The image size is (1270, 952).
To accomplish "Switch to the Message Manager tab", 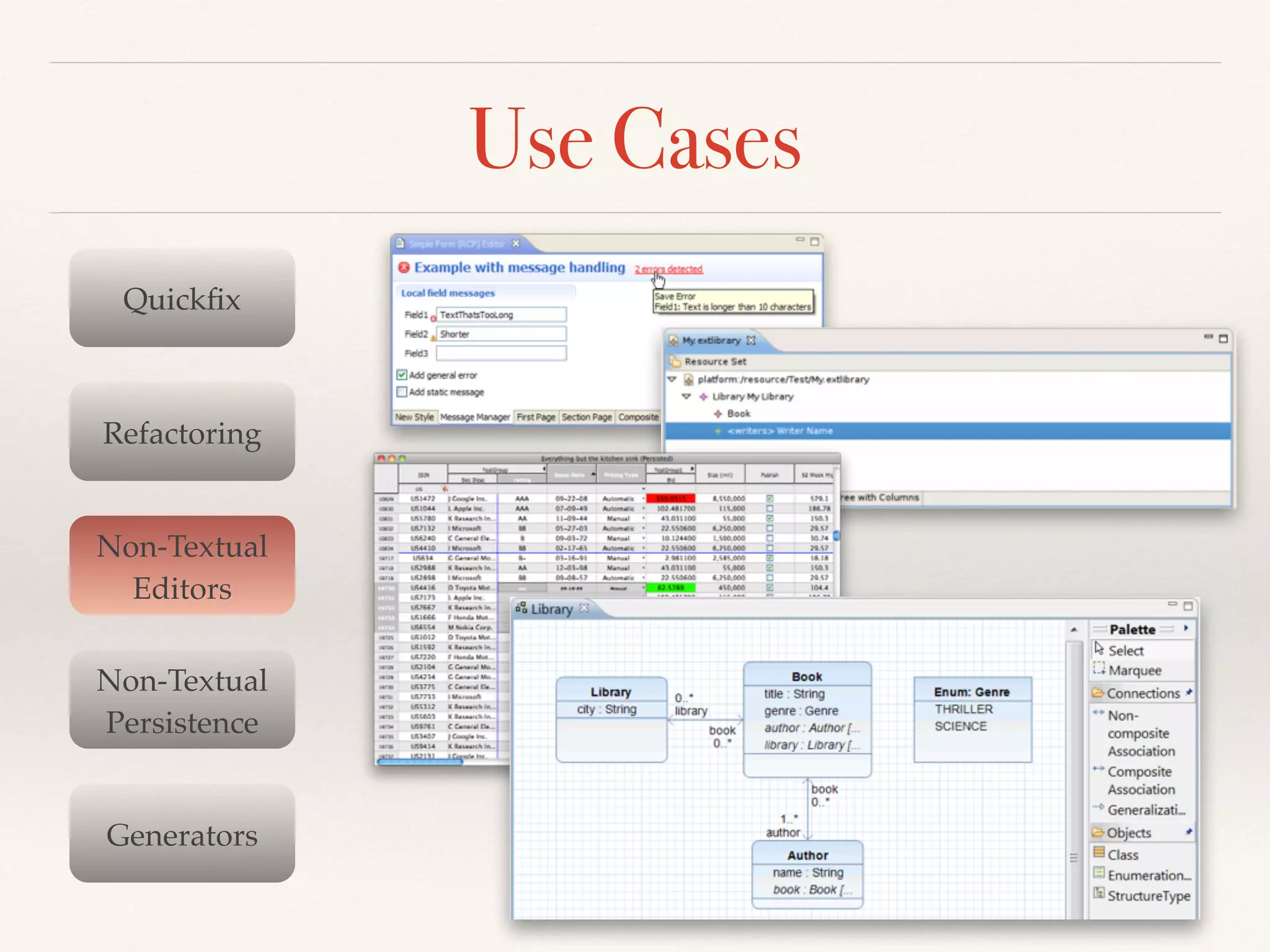I will click(x=475, y=417).
